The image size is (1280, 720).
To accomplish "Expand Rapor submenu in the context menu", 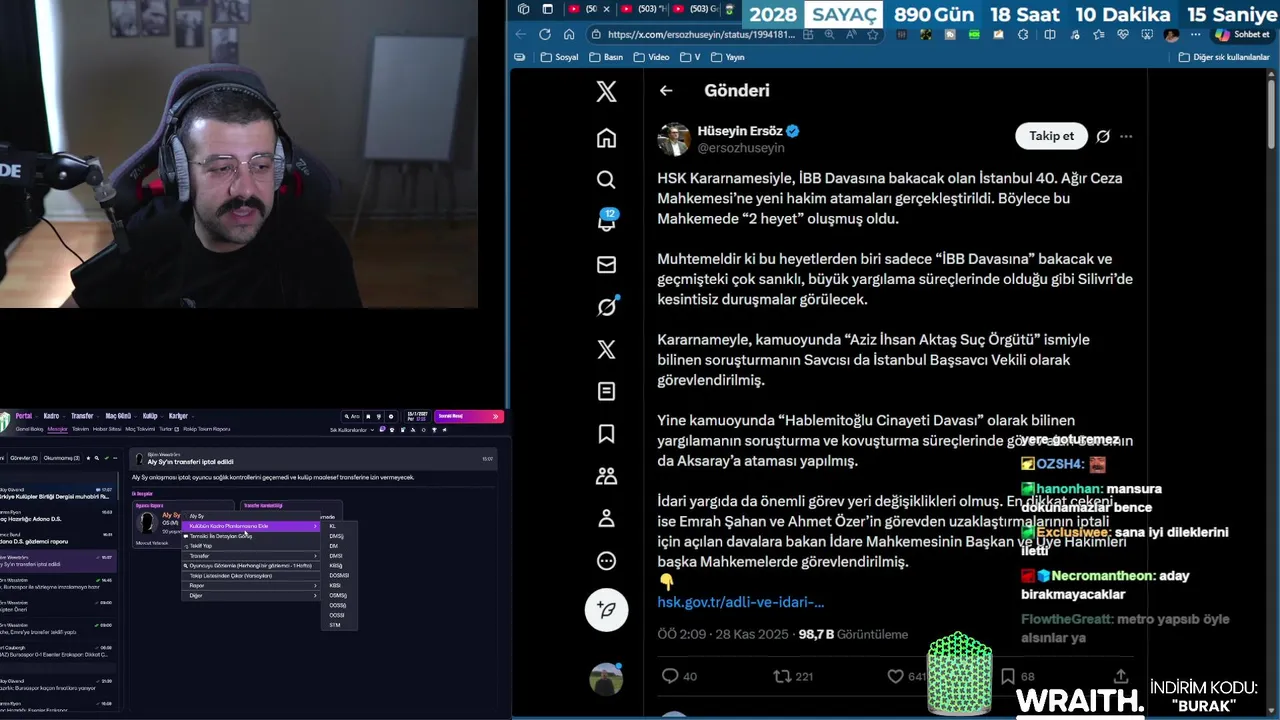I will 250,586.
